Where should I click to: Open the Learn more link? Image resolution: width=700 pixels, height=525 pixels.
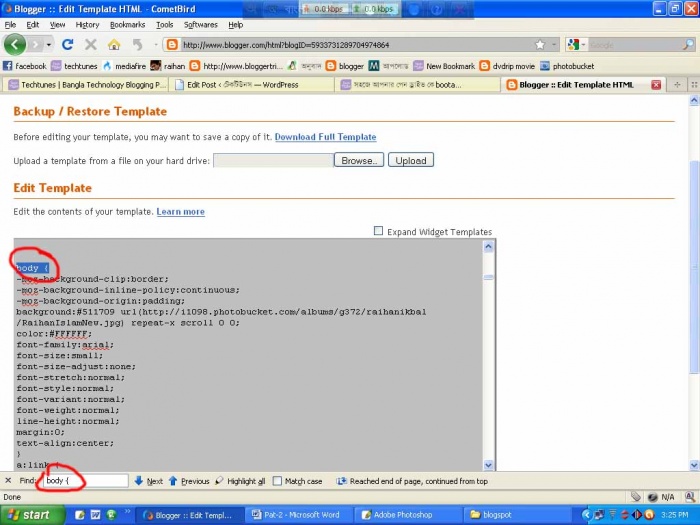pyautogui.click(x=180, y=212)
